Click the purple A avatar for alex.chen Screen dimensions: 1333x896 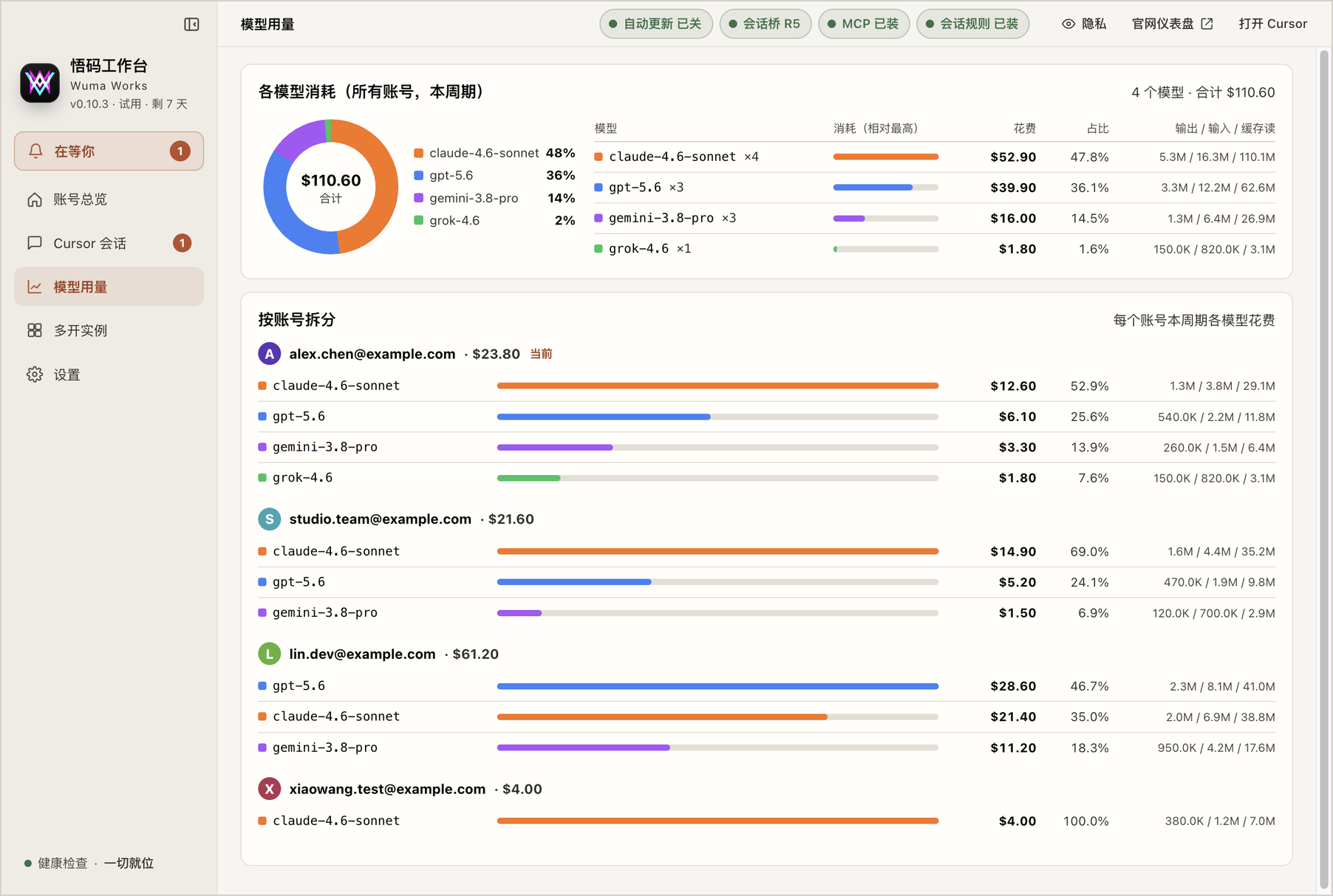[270, 354]
